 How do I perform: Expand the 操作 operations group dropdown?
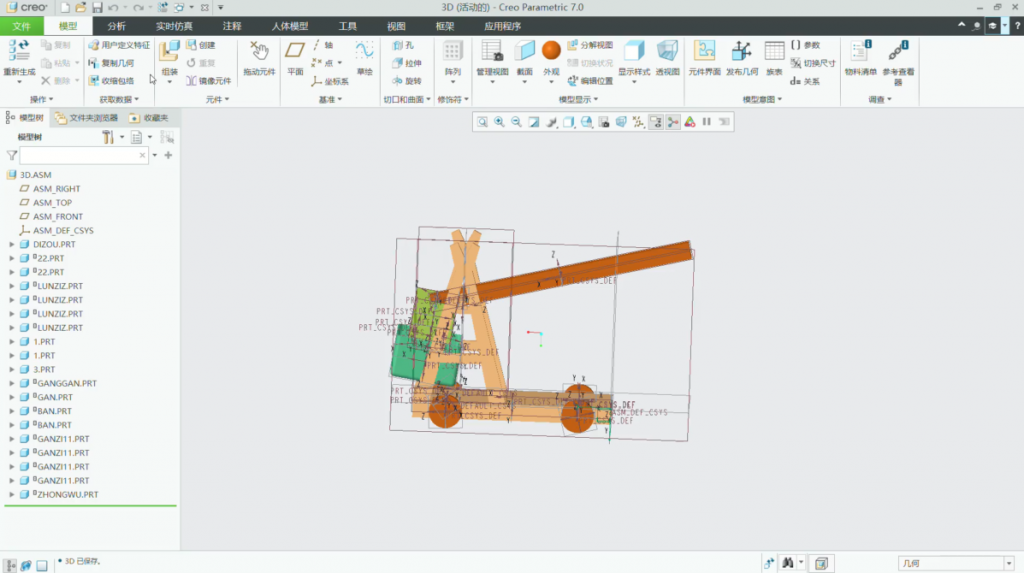tap(42, 99)
